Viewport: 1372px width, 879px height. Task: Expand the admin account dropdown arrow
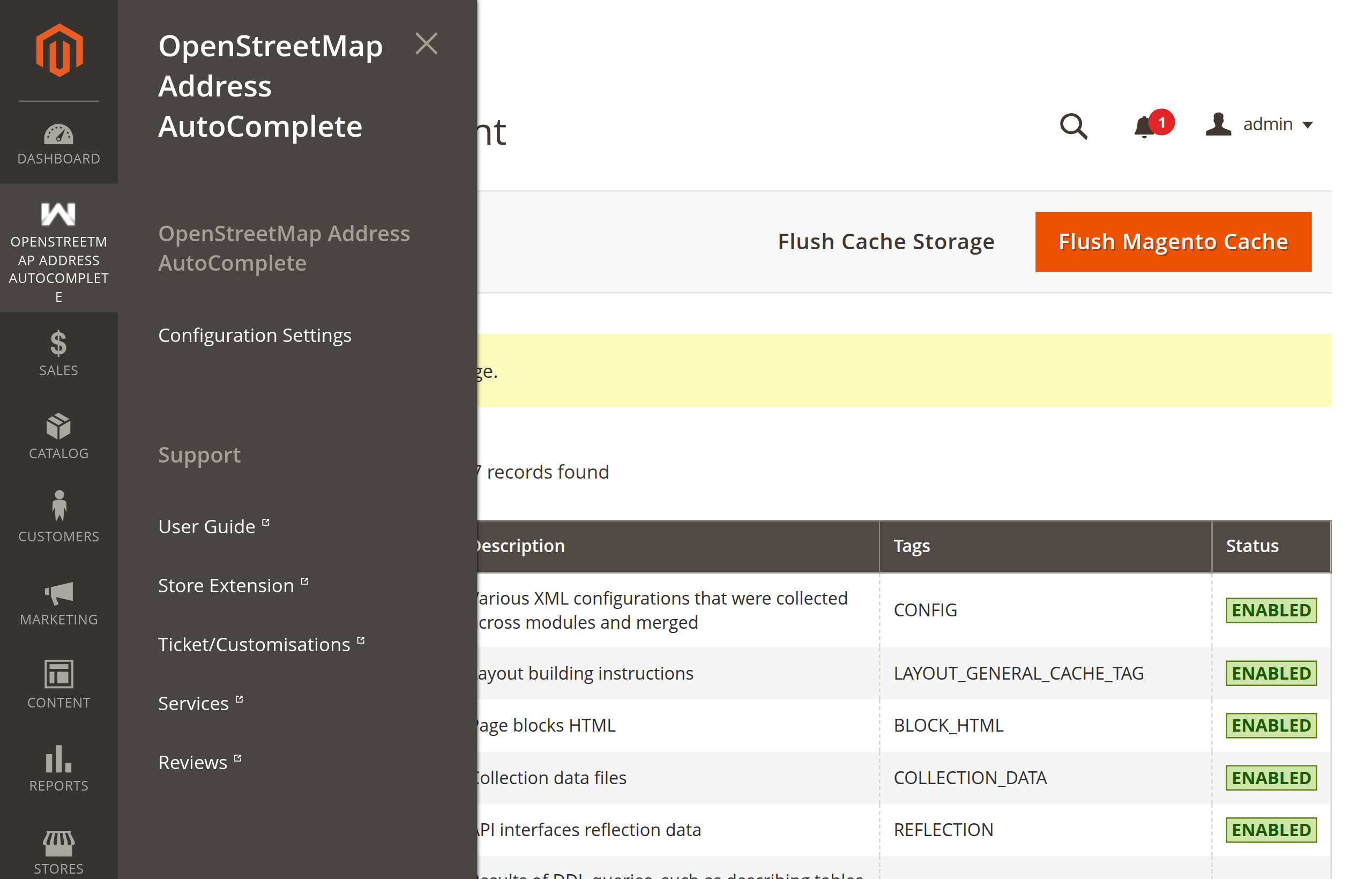click(1308, 125)
